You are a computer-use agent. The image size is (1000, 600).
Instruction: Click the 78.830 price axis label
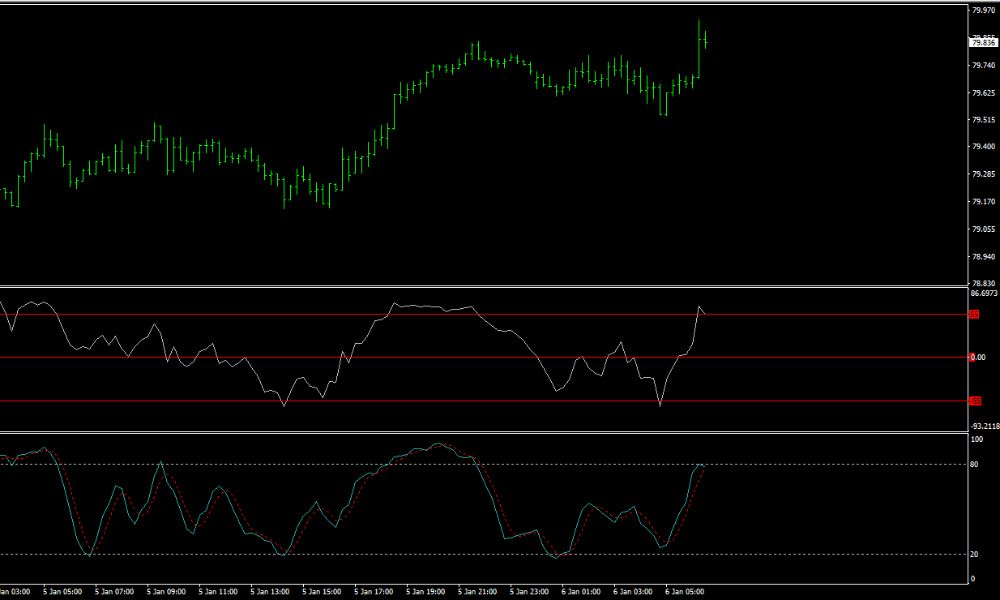click(984, 283)
